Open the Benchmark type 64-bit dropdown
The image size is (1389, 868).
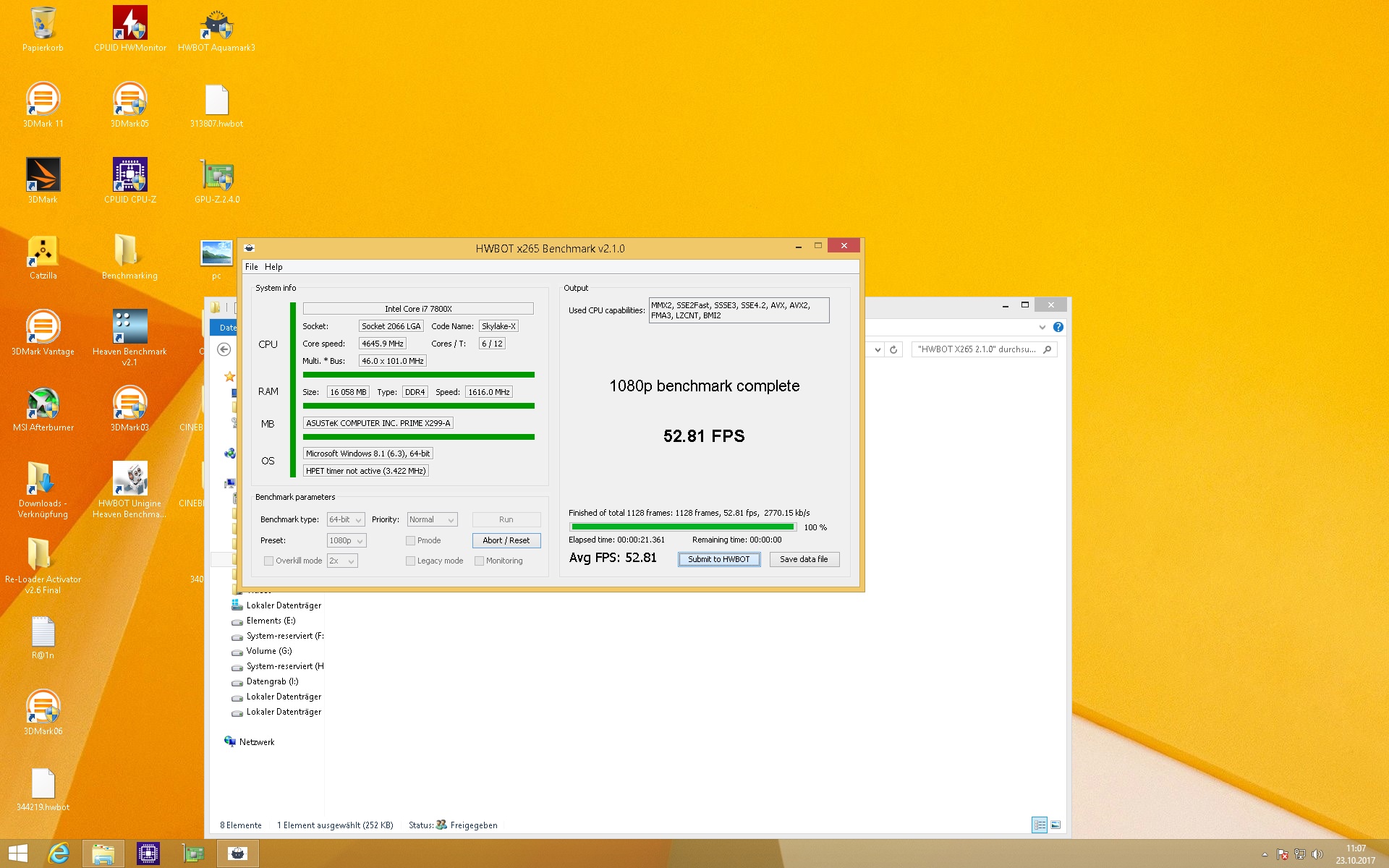pyautogui.click(x=346, y=519)
